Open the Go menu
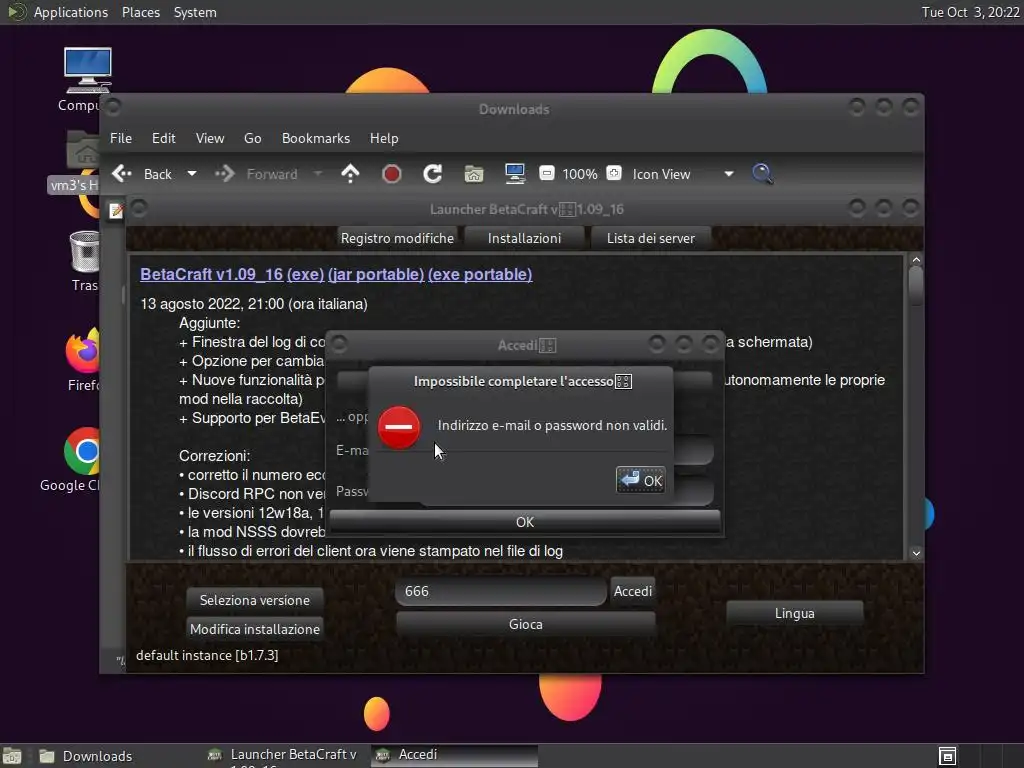 coord(253,138)
